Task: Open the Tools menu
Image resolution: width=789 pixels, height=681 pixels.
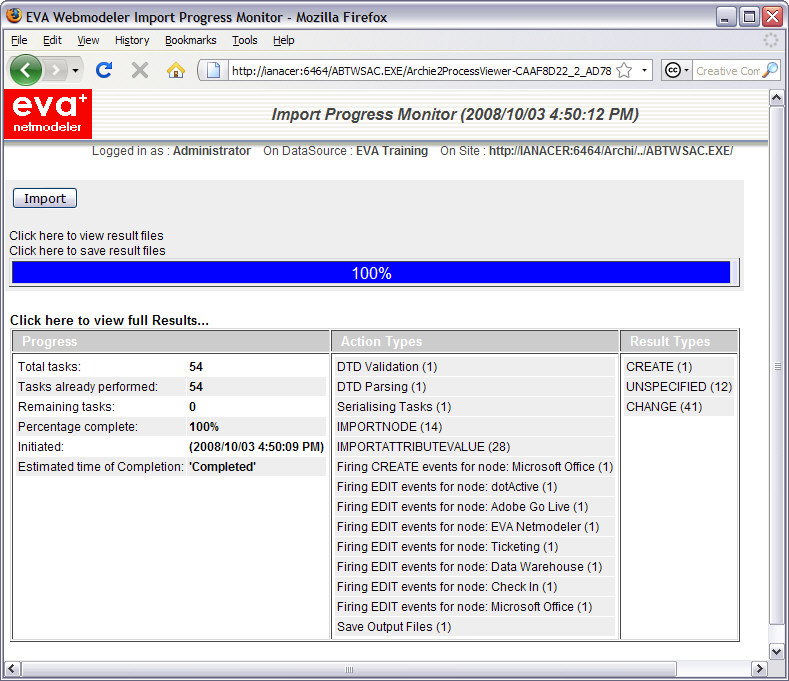Action: [x=244, y=40]
